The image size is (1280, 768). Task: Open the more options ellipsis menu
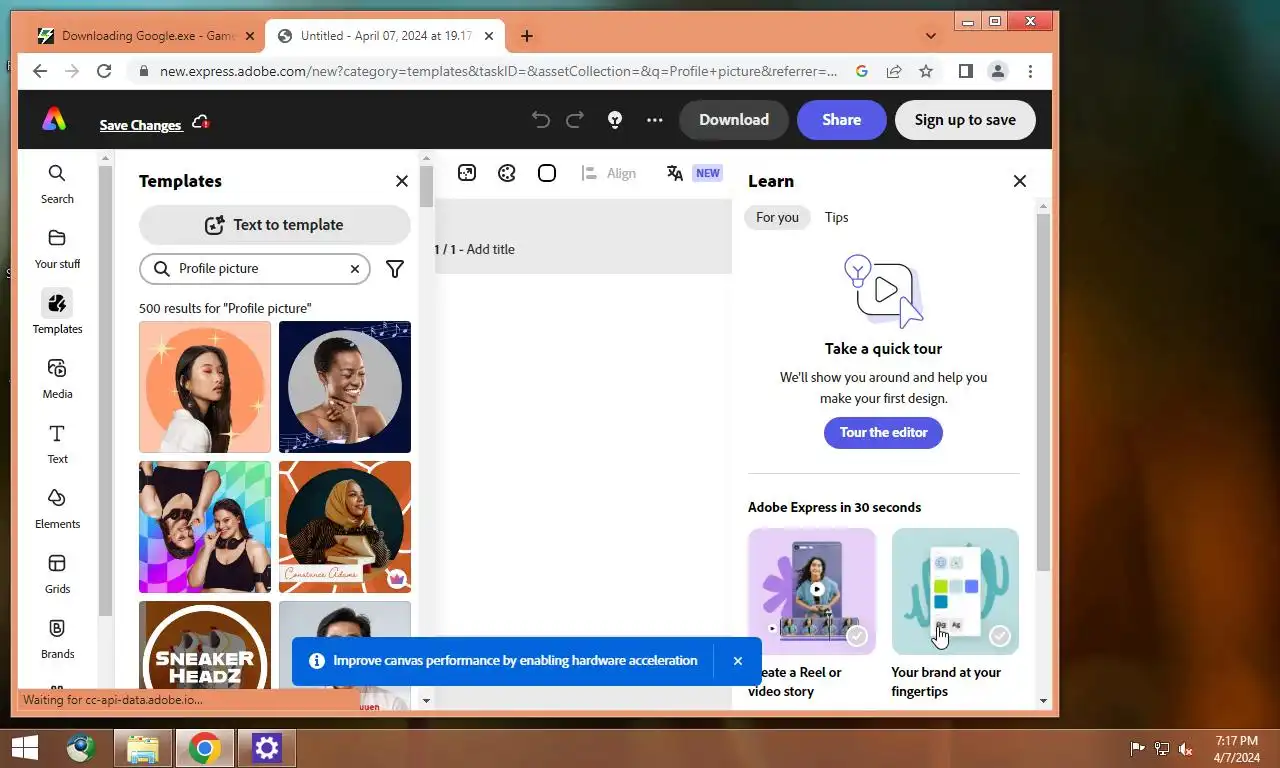coord(655,120)
